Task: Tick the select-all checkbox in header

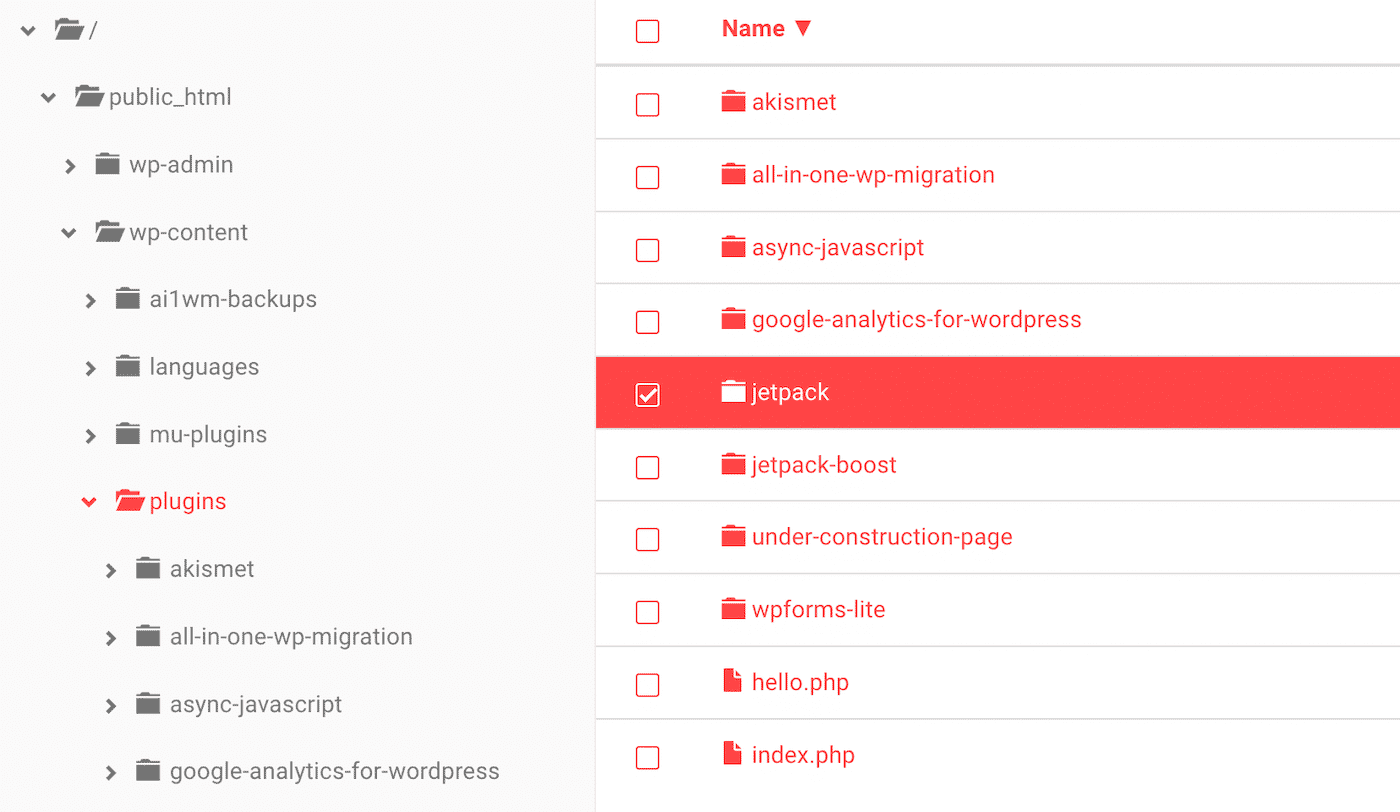Action: [648, 31]
